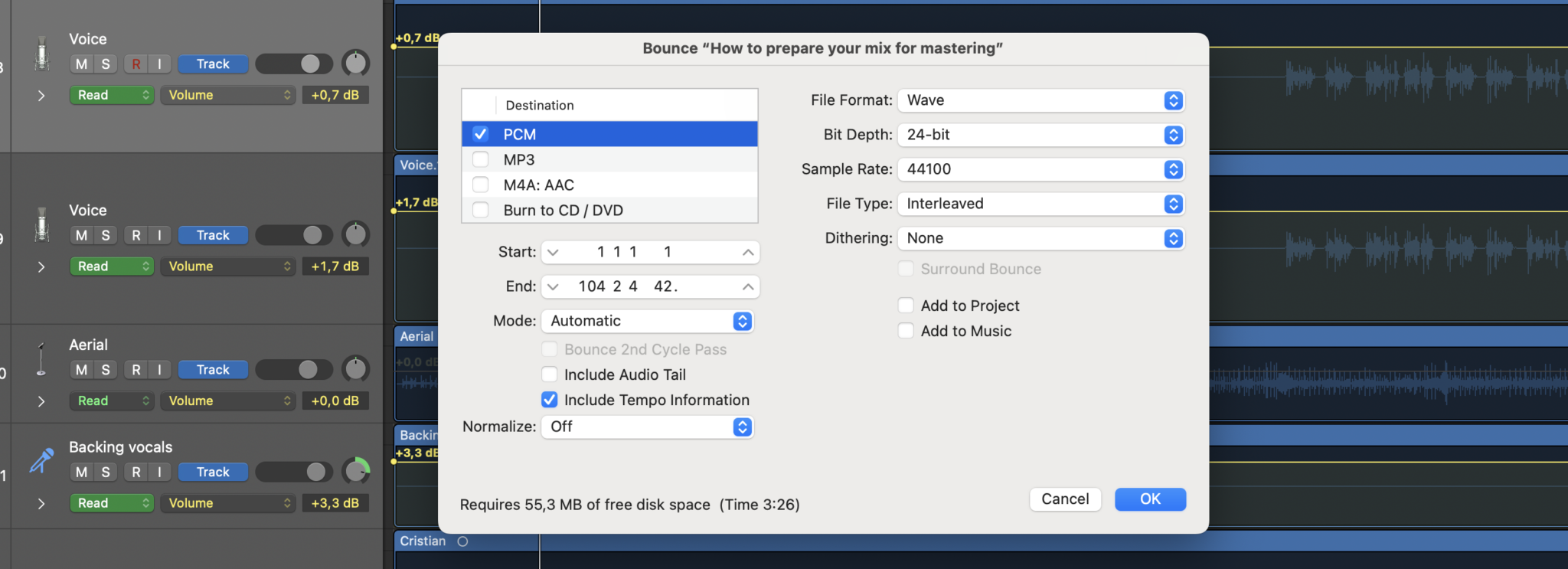
Task: Click the pan knob on Backing vocals
Action: 355,472
